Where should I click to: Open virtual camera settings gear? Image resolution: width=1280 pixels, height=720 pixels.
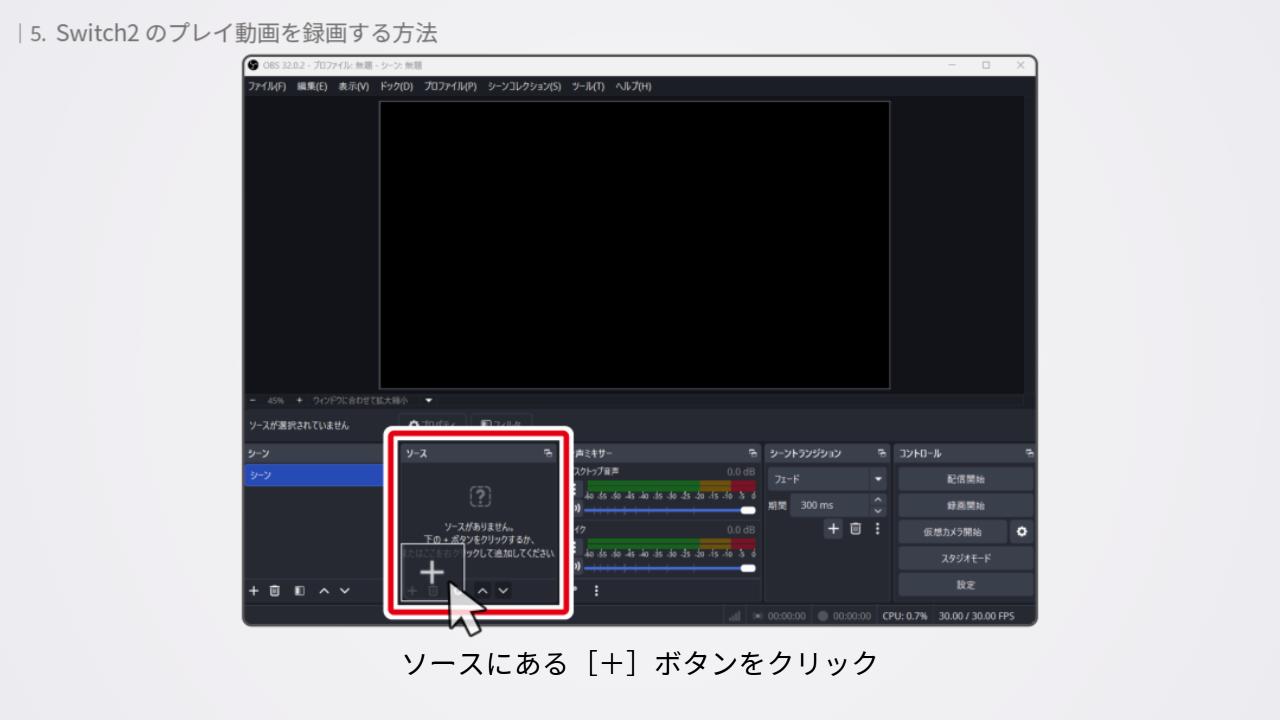[x=1021, y=532]
